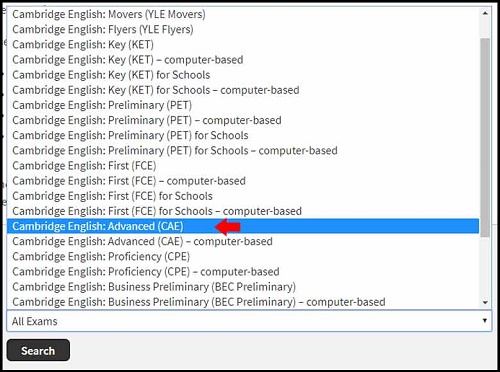Image resolution: width=500 pixels, height=372 pixels.
Task: Choose Preliminary (PET) for Schools
Action: (x=243, y=135)
